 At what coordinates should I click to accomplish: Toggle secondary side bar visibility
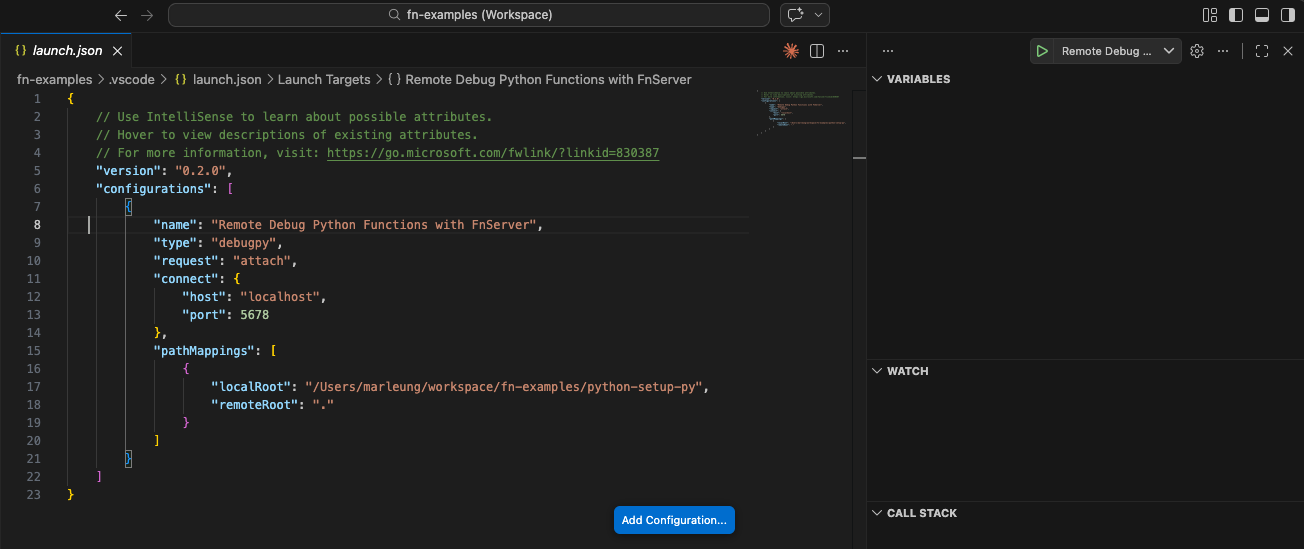pos(1287,15)
